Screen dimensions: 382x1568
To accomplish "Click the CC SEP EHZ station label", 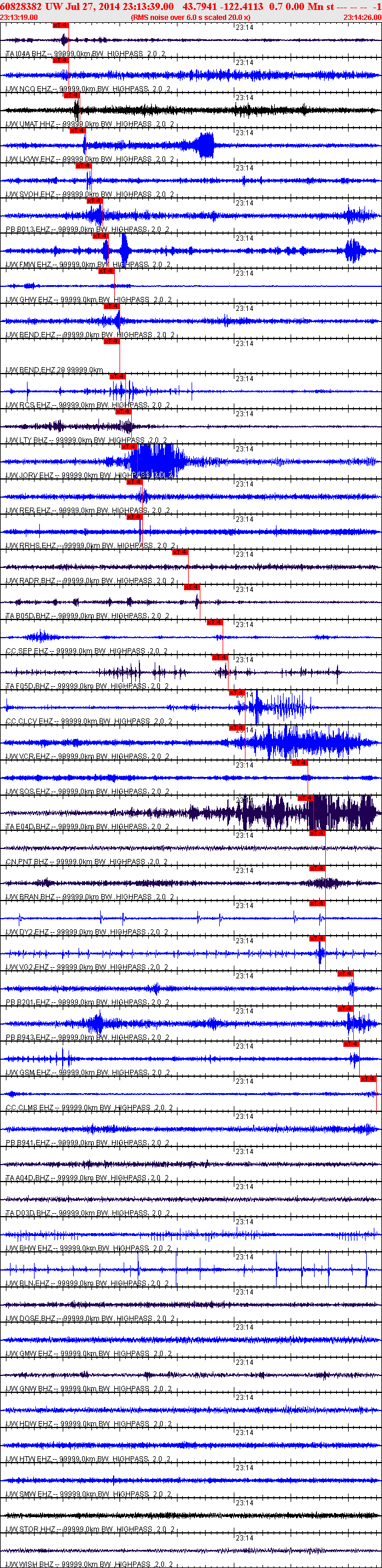I will pyautogui.click(x=87, y=652).
